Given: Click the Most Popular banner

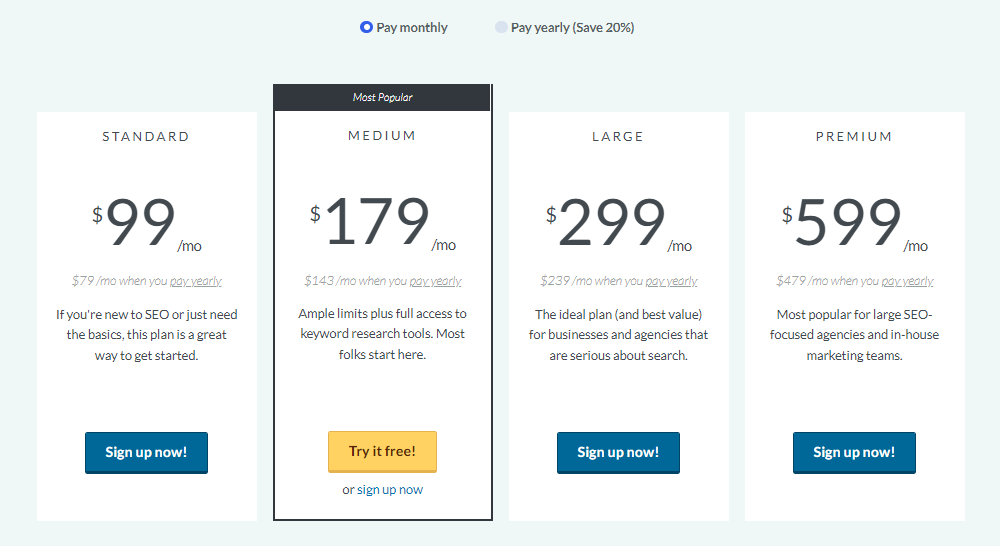Looking at the screenshot, I should coord(382,98).
